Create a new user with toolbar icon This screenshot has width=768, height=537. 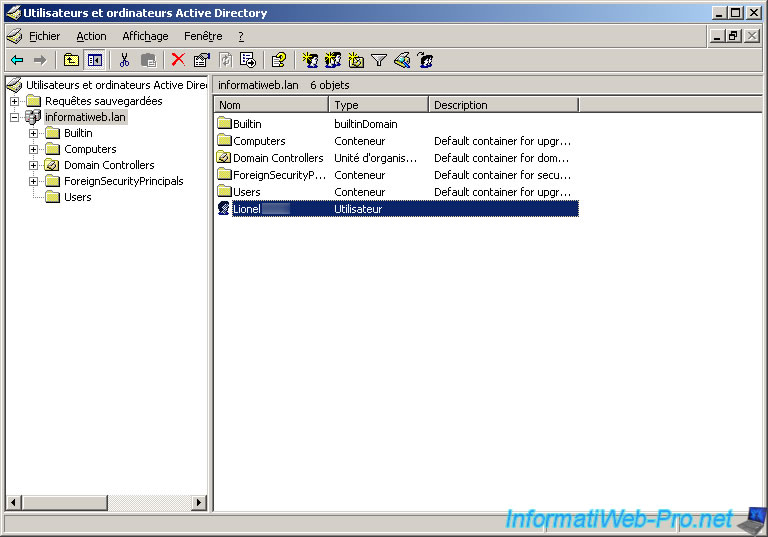click(x=310, y=60)
